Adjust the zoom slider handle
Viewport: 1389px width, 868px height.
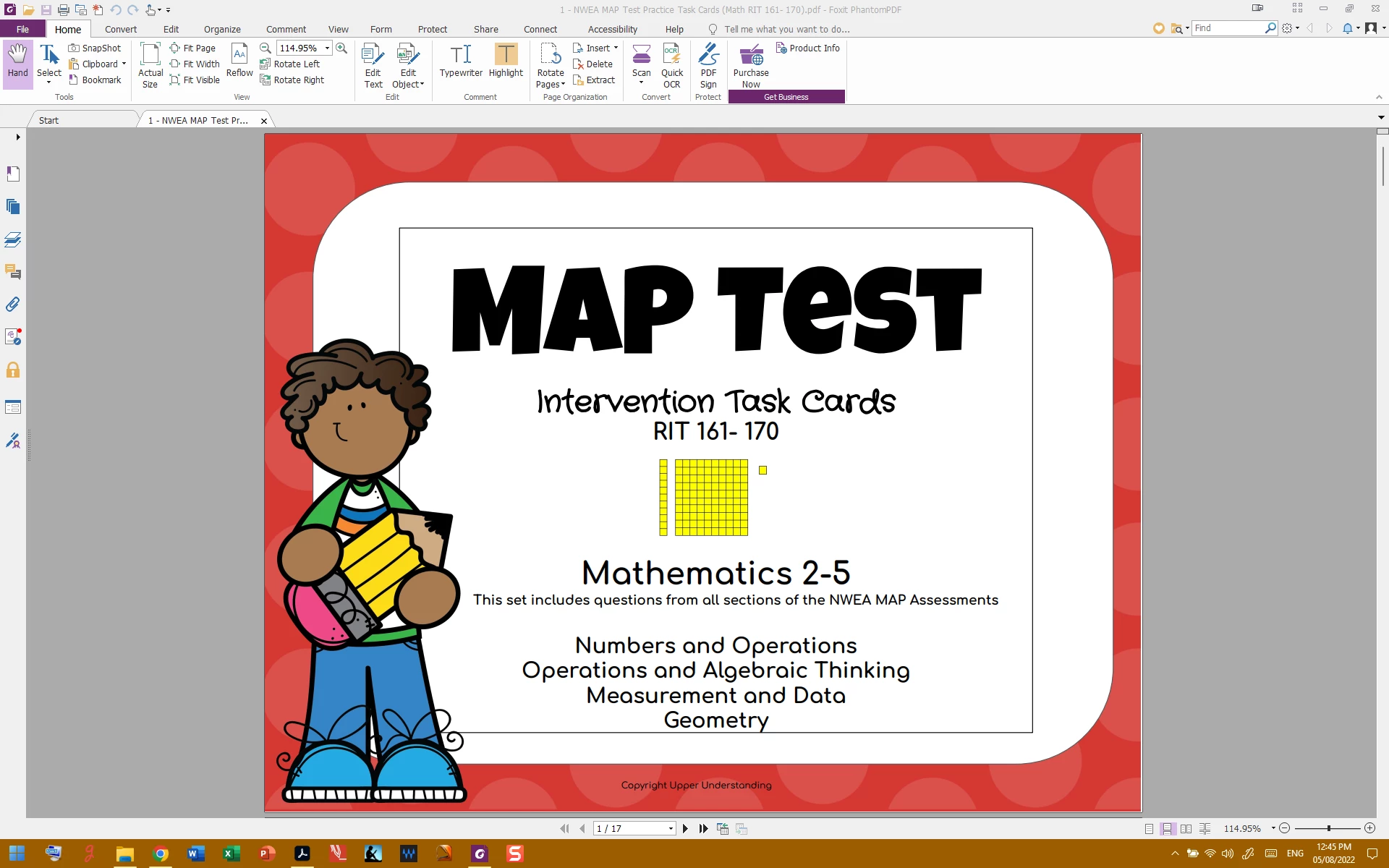[x=1329, y=828]
